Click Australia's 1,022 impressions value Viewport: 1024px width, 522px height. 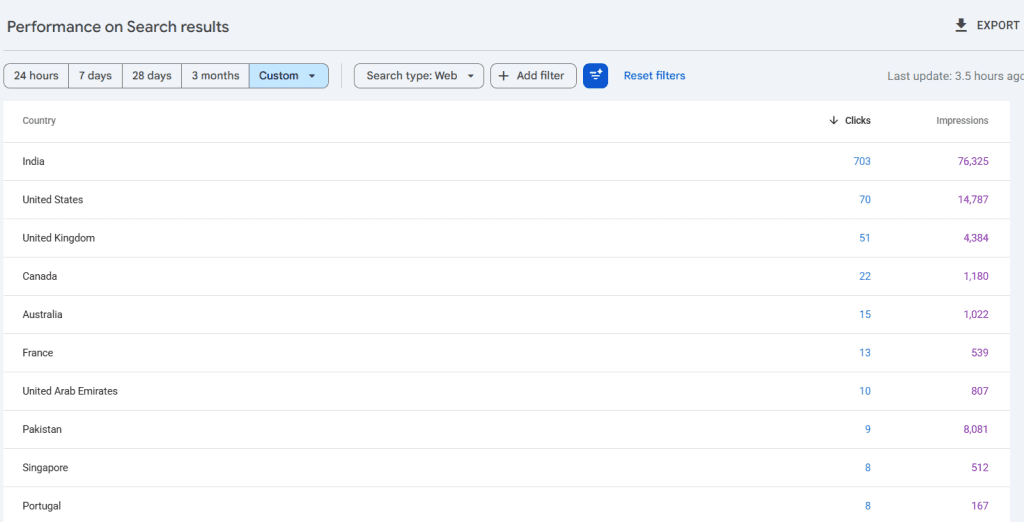pyautogui.click(x=976, y=314)
